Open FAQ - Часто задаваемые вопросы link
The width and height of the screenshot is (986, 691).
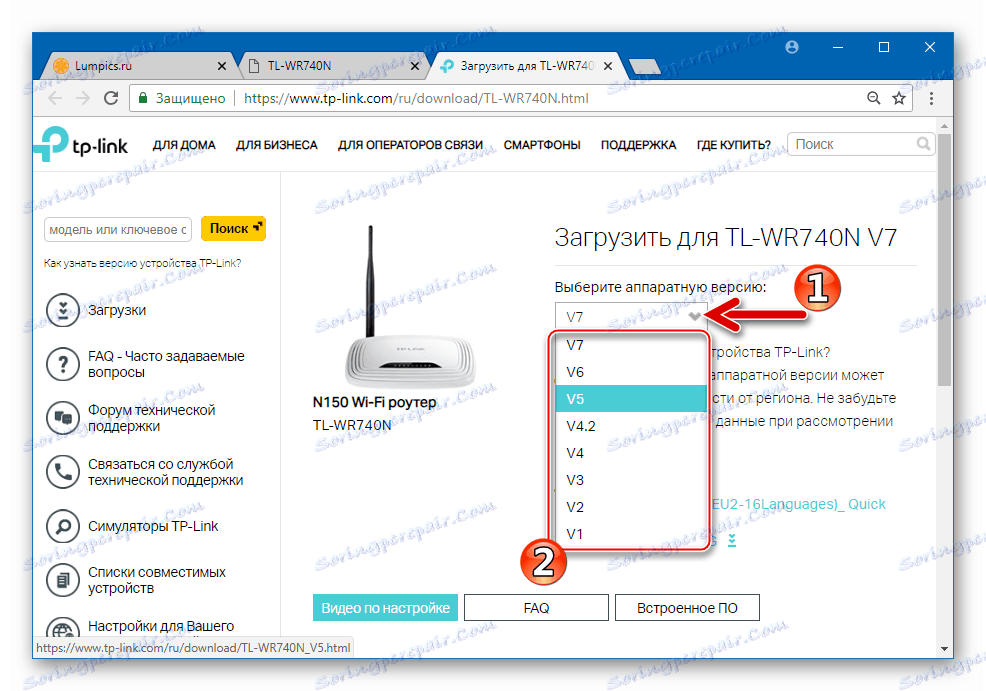tap(166, 364)
